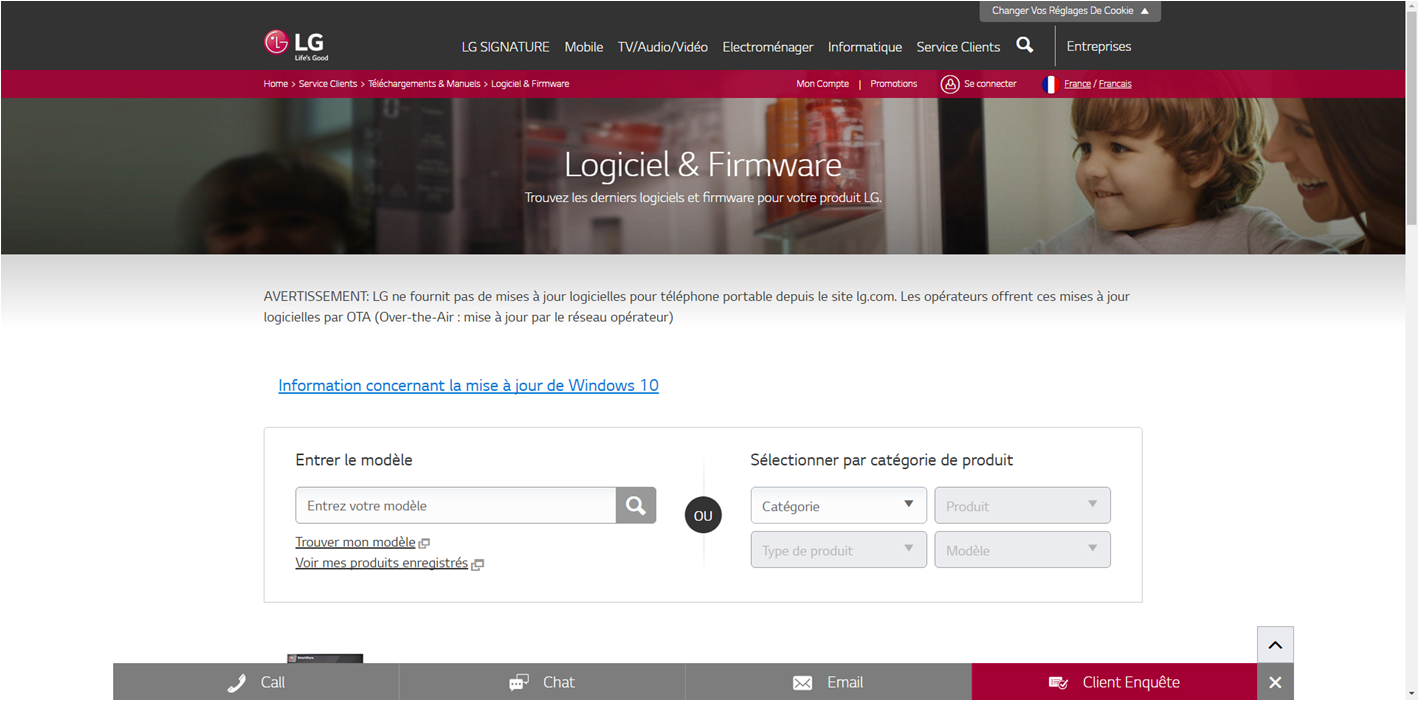
Task: Click the Client Enquête survey icon
Action: point(1058,683)
